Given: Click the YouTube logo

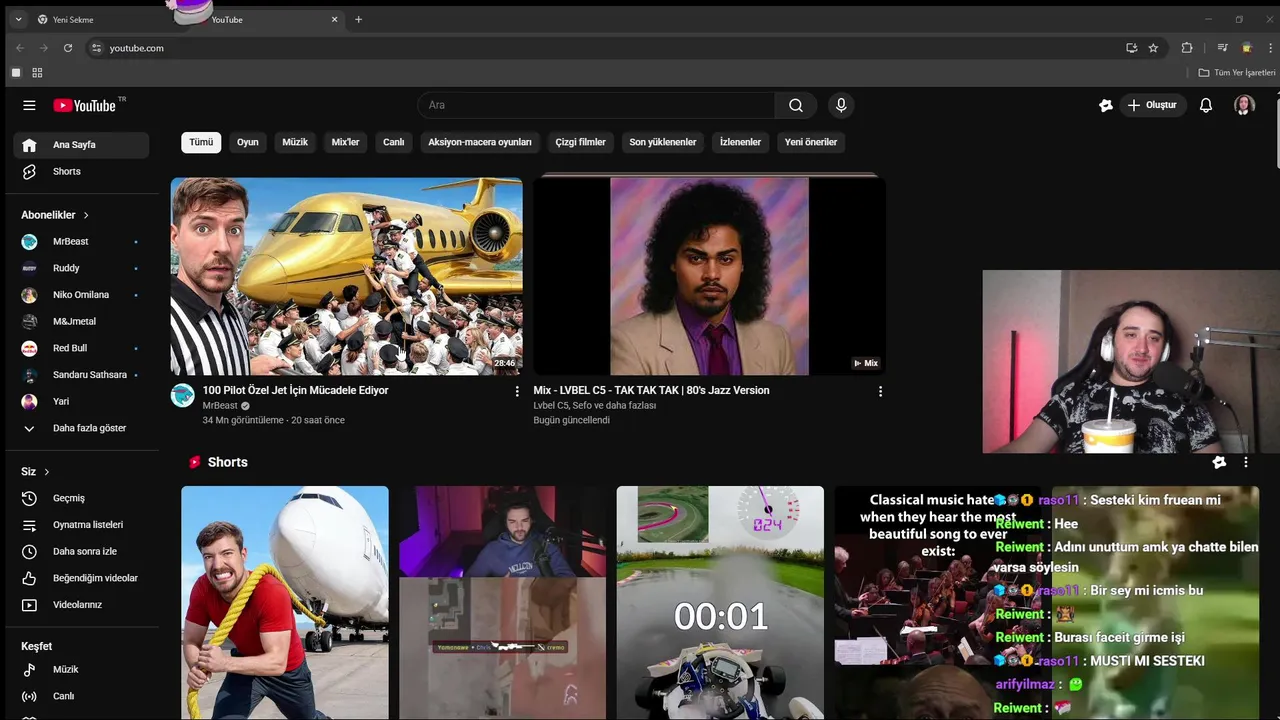Looking at the screenshot, I should (x=85, y=105).
